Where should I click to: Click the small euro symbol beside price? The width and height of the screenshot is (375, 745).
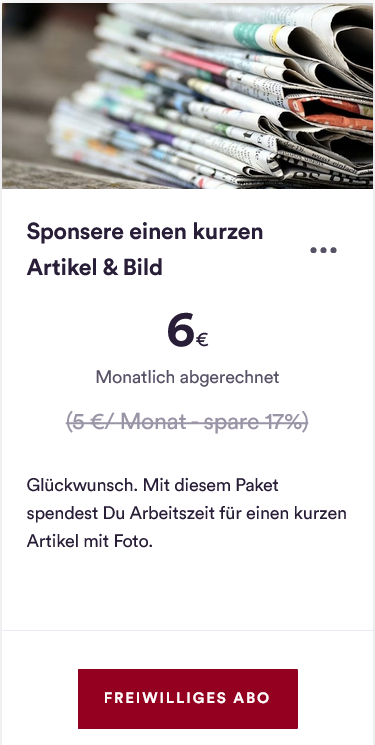[202, 340]
